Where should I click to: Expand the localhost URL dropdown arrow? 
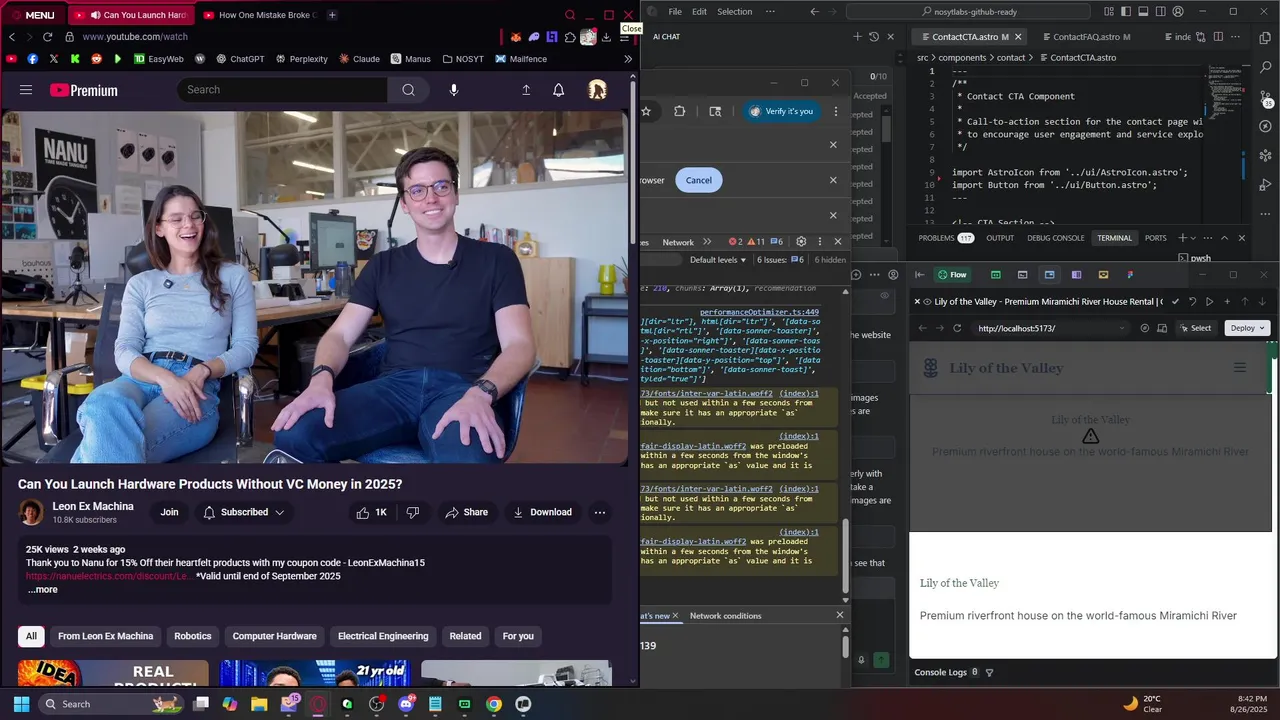(x=1122, y=328)
